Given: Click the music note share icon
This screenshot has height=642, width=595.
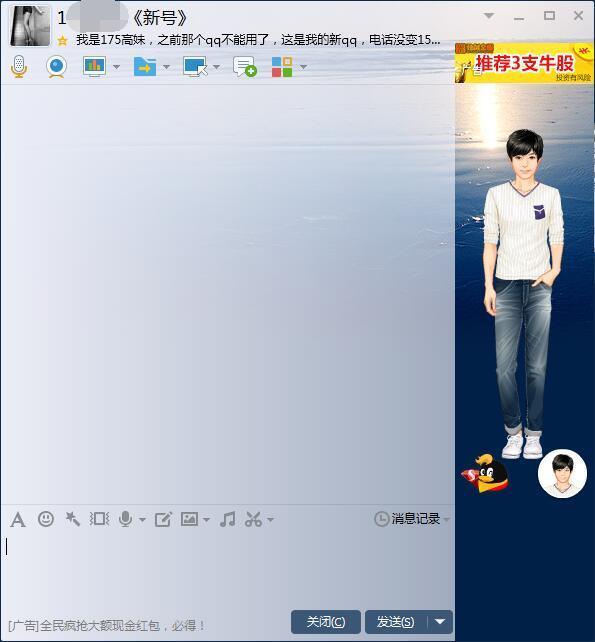Looking at the screenshot, I should [227, 519].
